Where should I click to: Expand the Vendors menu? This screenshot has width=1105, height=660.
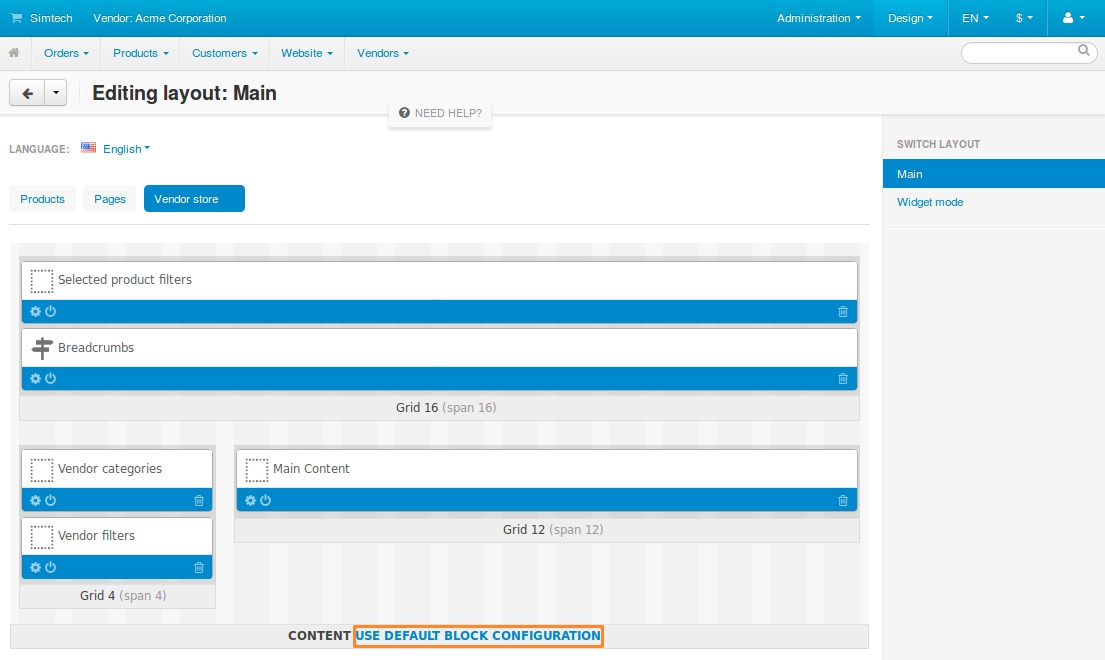[x=383, y=53]
